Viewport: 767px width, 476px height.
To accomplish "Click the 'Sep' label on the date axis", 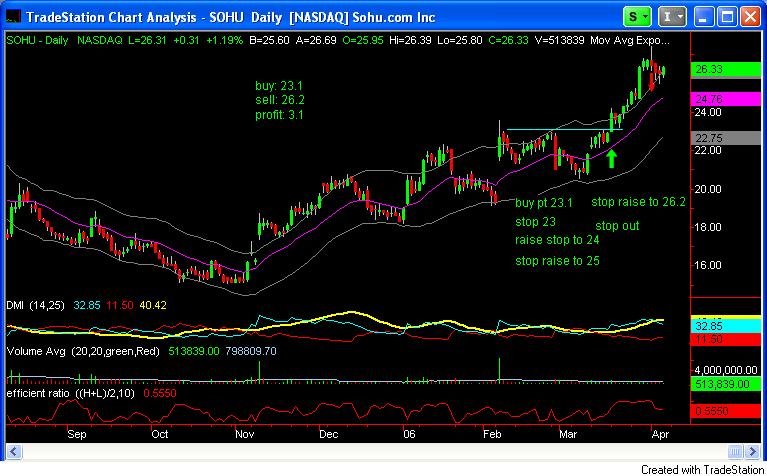I will (x=77, y=434).
